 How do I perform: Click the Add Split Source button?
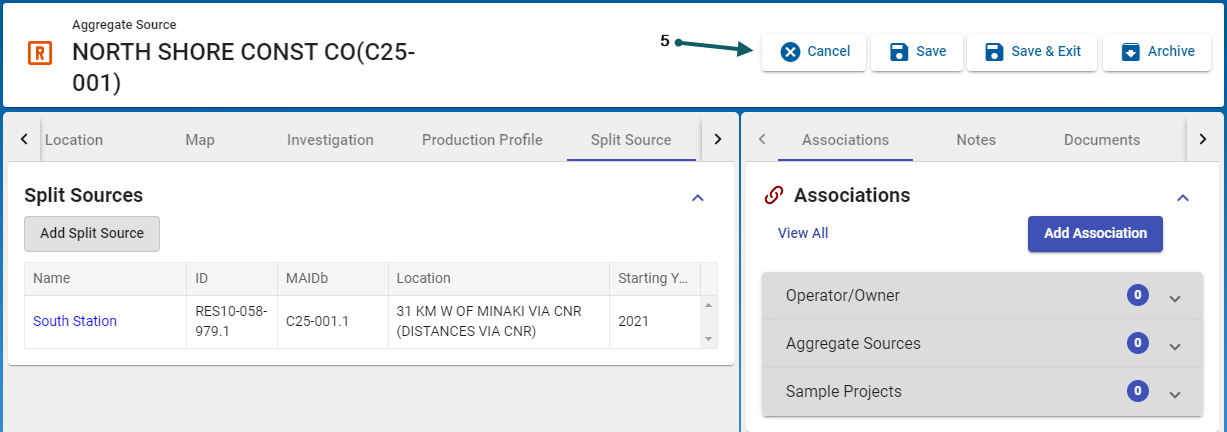(x=92, y=233)
